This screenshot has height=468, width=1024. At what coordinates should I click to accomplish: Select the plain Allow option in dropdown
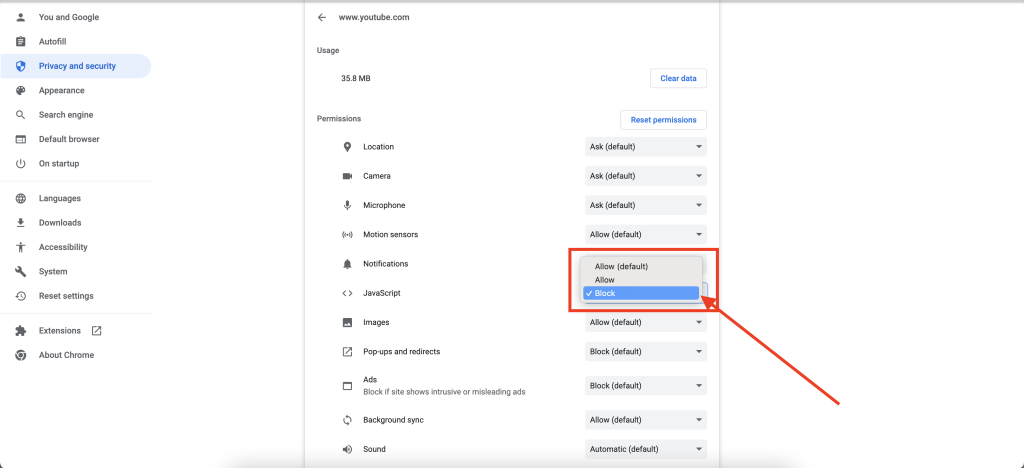(x=640, y=280)
